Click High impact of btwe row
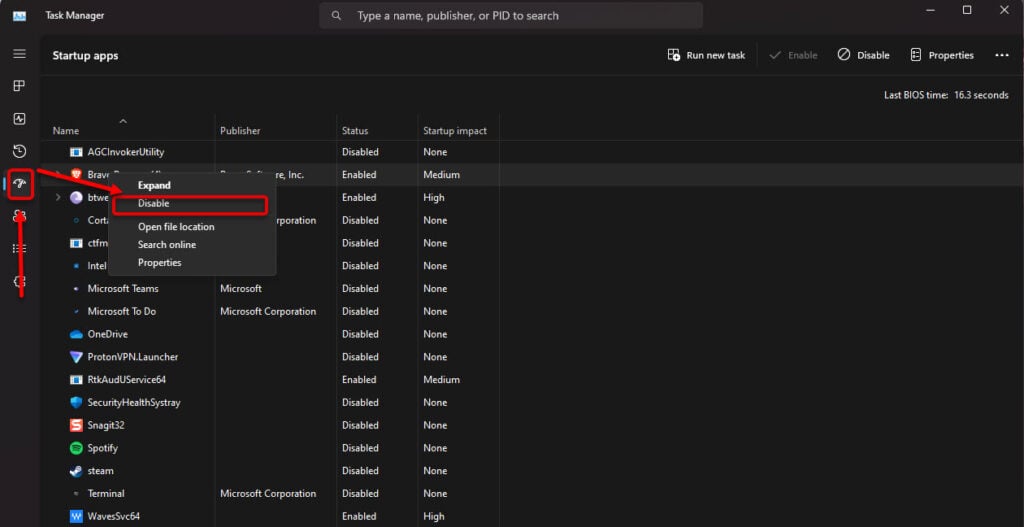Screen dimensions: 1024x527 pyautogui.click(x=434, y=197)
